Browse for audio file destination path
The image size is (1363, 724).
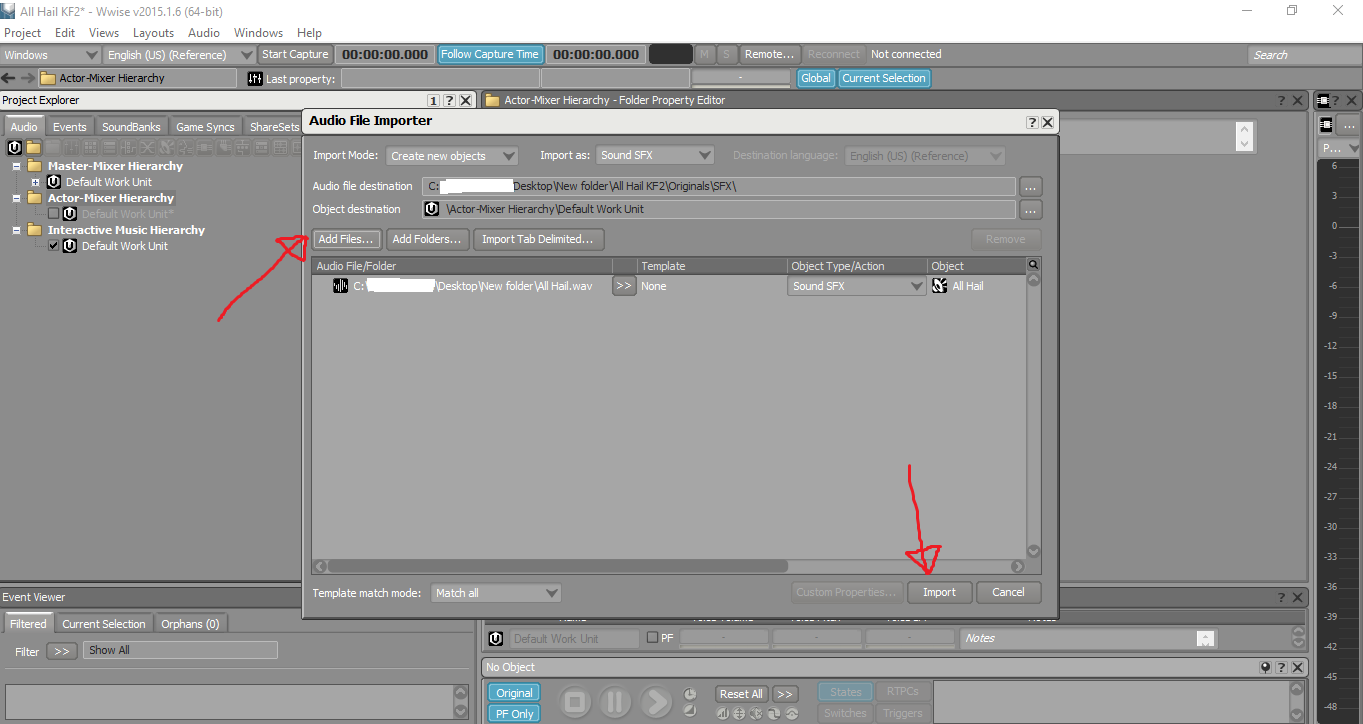1031,186
